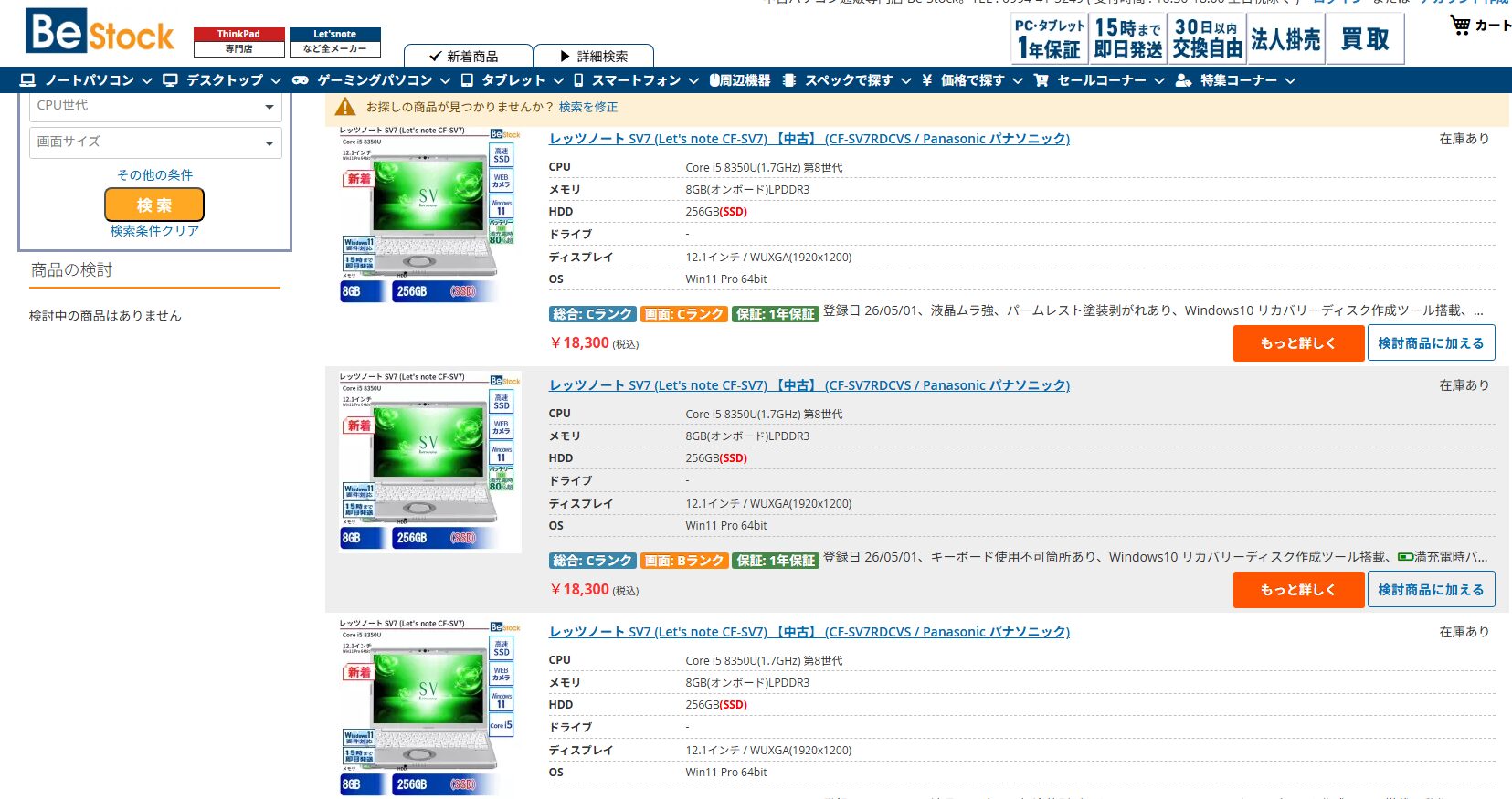Screen dimensions: 1512x799
Task: Open third レッツノート SV7 product title link
Action: click(809, 632)
